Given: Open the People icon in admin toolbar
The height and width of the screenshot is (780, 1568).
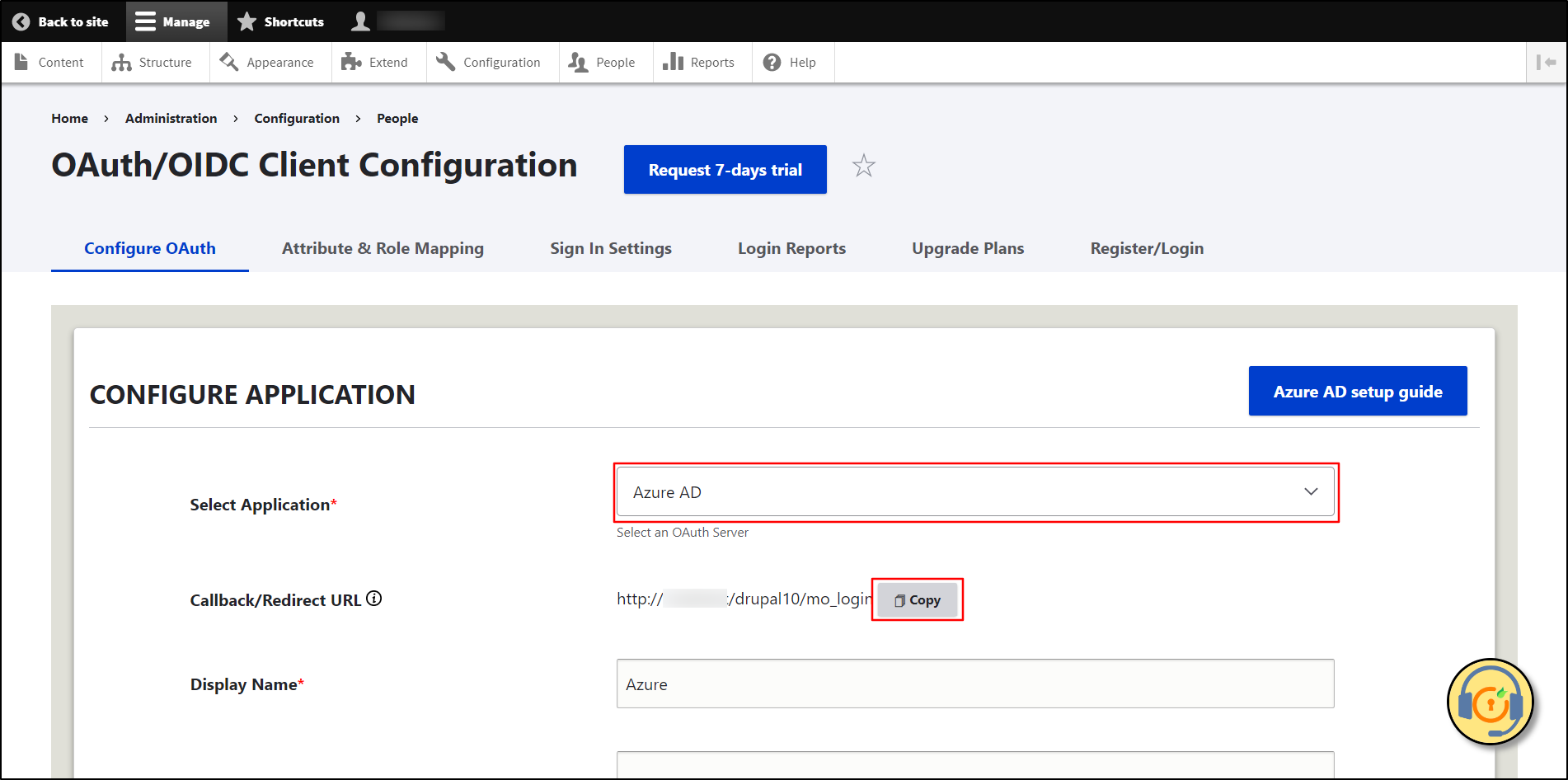Looking at the screenshot, I should coord(577,61).
